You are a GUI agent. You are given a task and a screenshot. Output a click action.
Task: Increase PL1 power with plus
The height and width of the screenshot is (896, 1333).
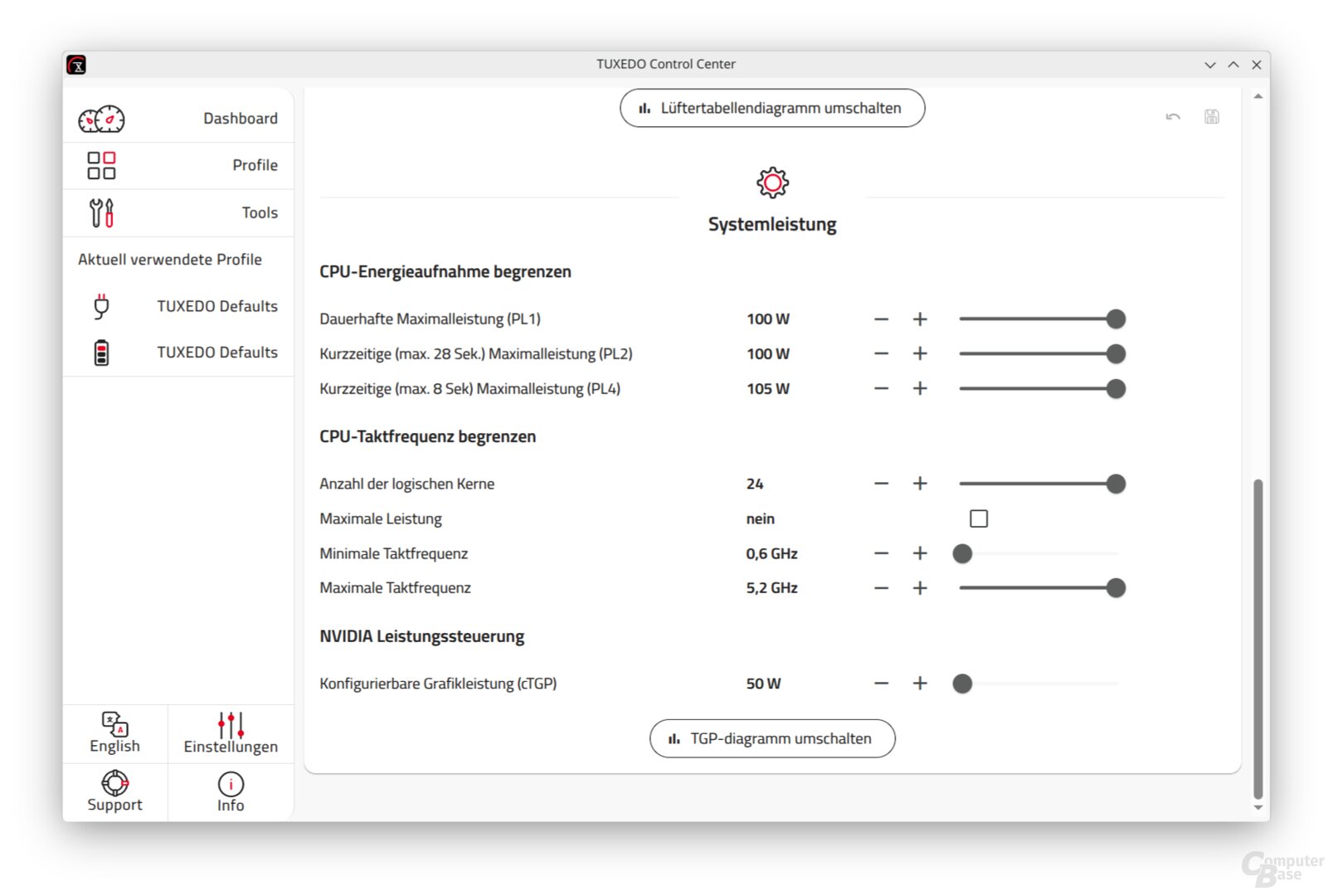pyautogui.click(x=920, y=319)
